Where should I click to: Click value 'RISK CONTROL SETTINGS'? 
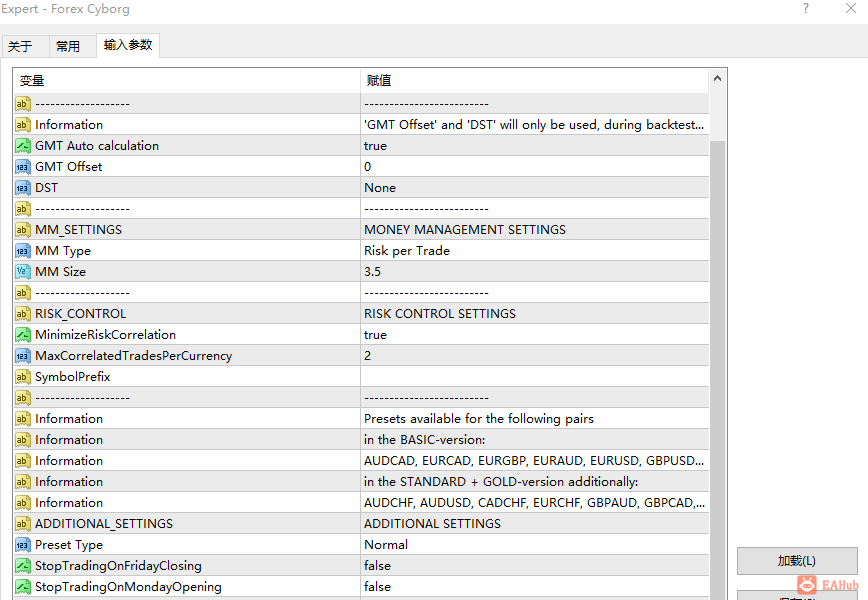(440, 314)
